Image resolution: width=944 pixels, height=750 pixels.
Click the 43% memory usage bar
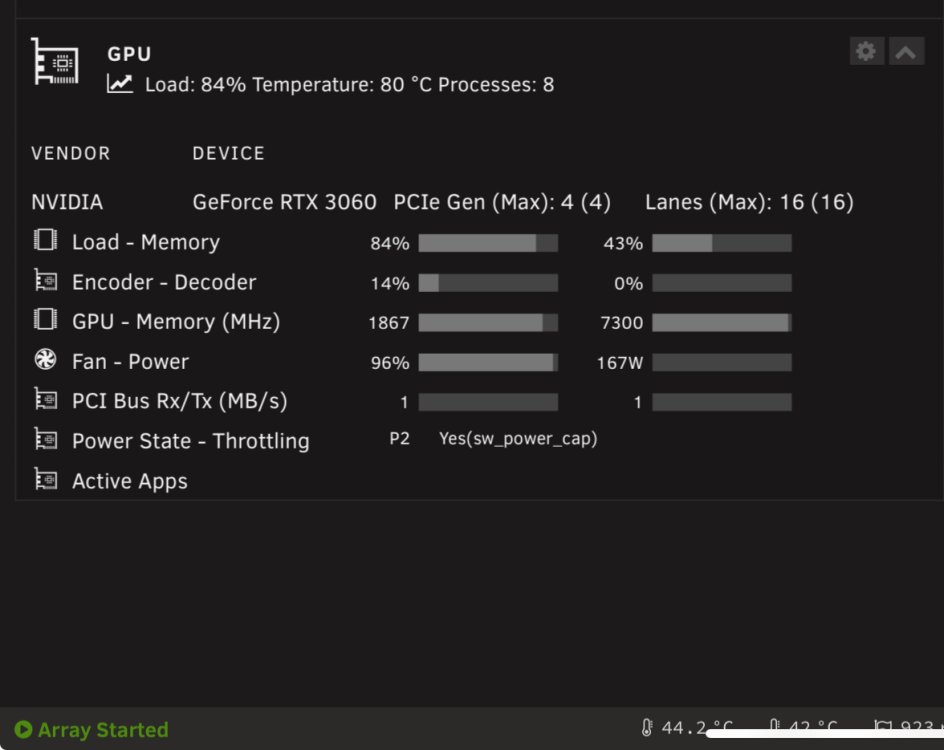[x=722, y=243]
